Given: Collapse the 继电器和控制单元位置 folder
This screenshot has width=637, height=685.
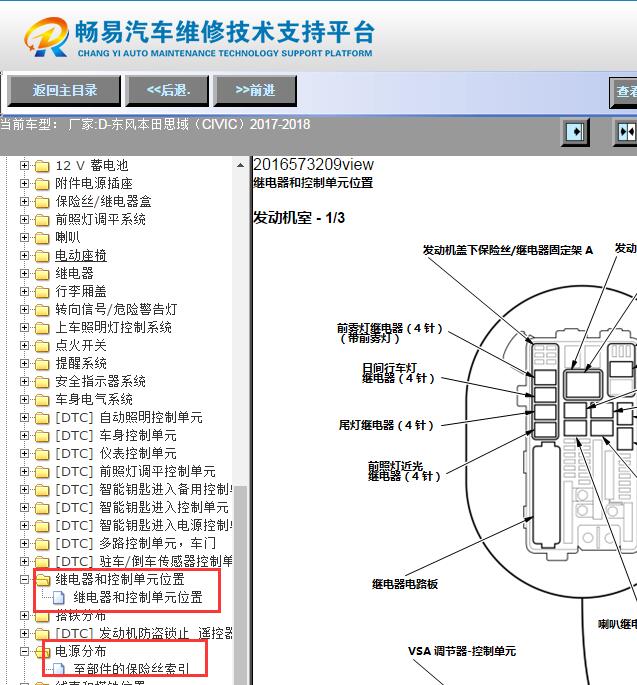Looking at the screenshot, I should point(24,579).
